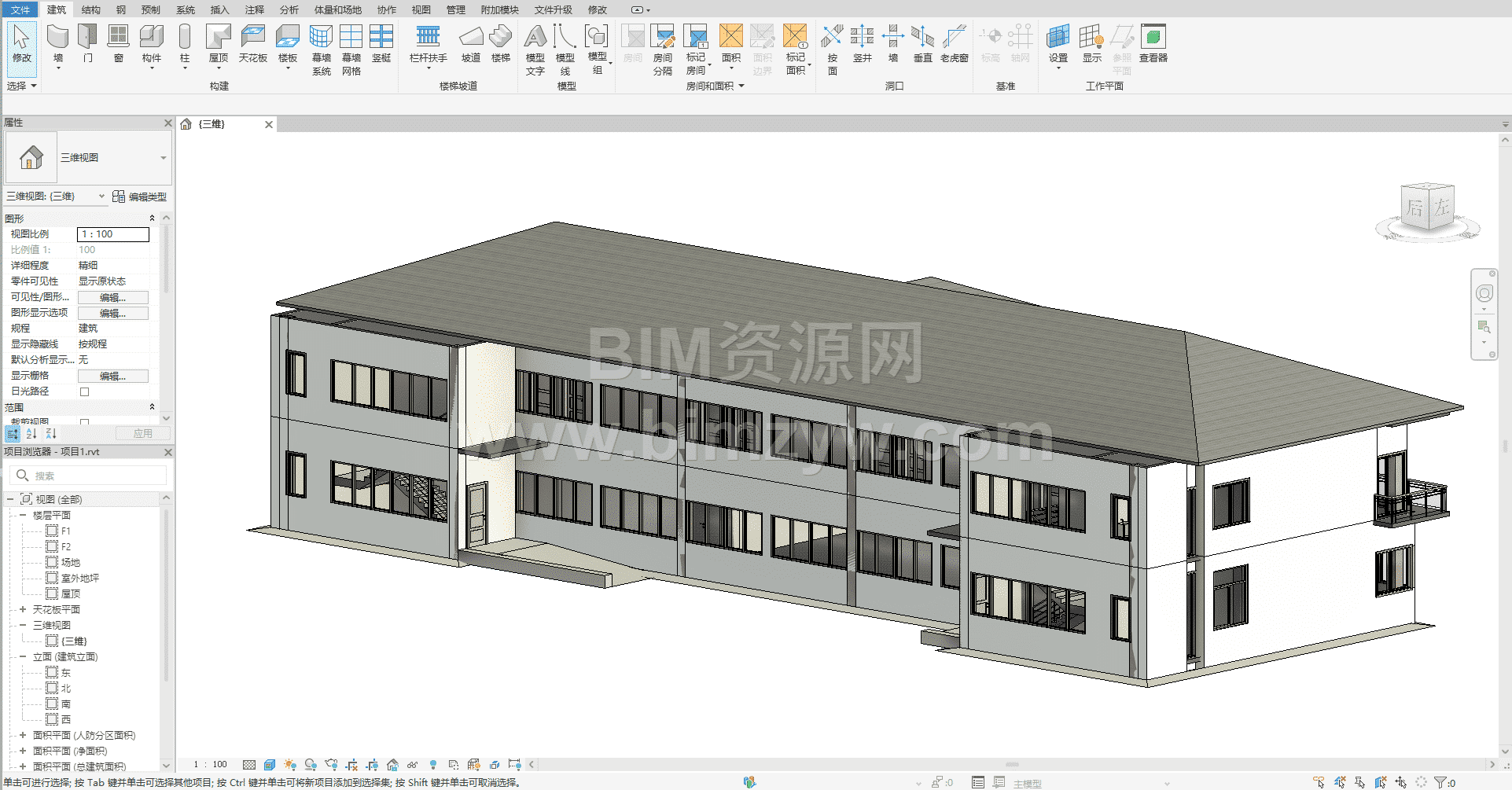This screenshot has width=1512, height=790.
Task: Open the 视图 ribbon tab
Action: click(x=421, y=9)
